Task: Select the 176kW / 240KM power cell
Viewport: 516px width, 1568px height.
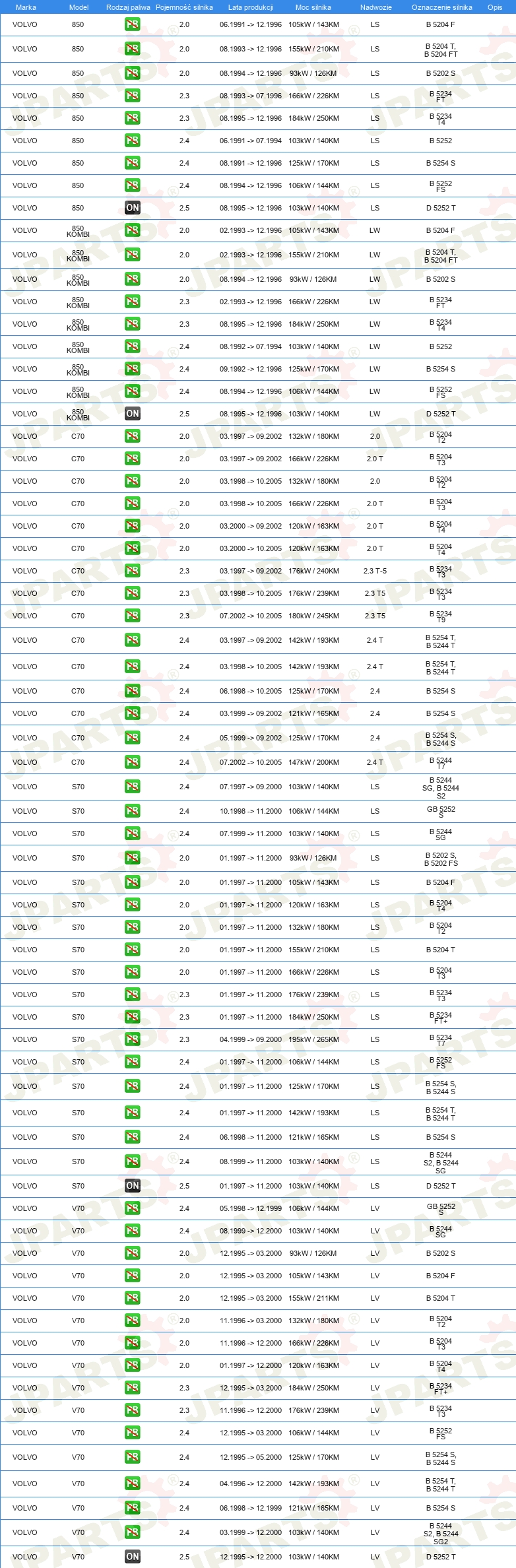Action: pyautogui.click(x=314, y=571)
